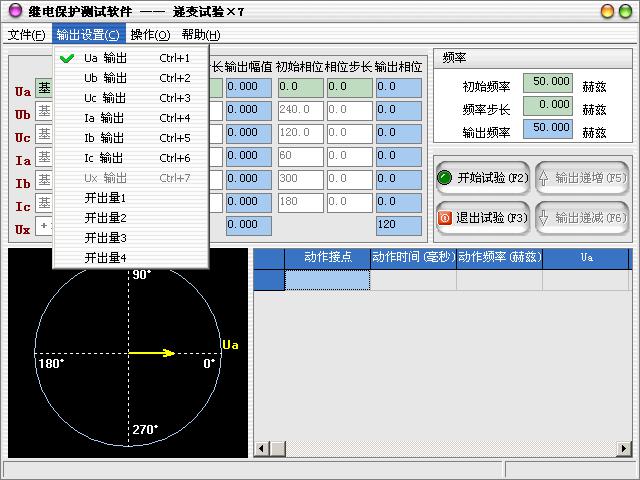640x480 pixels.
Task: Click the Ua 初始相位 value field
Action: pos(299,87)
